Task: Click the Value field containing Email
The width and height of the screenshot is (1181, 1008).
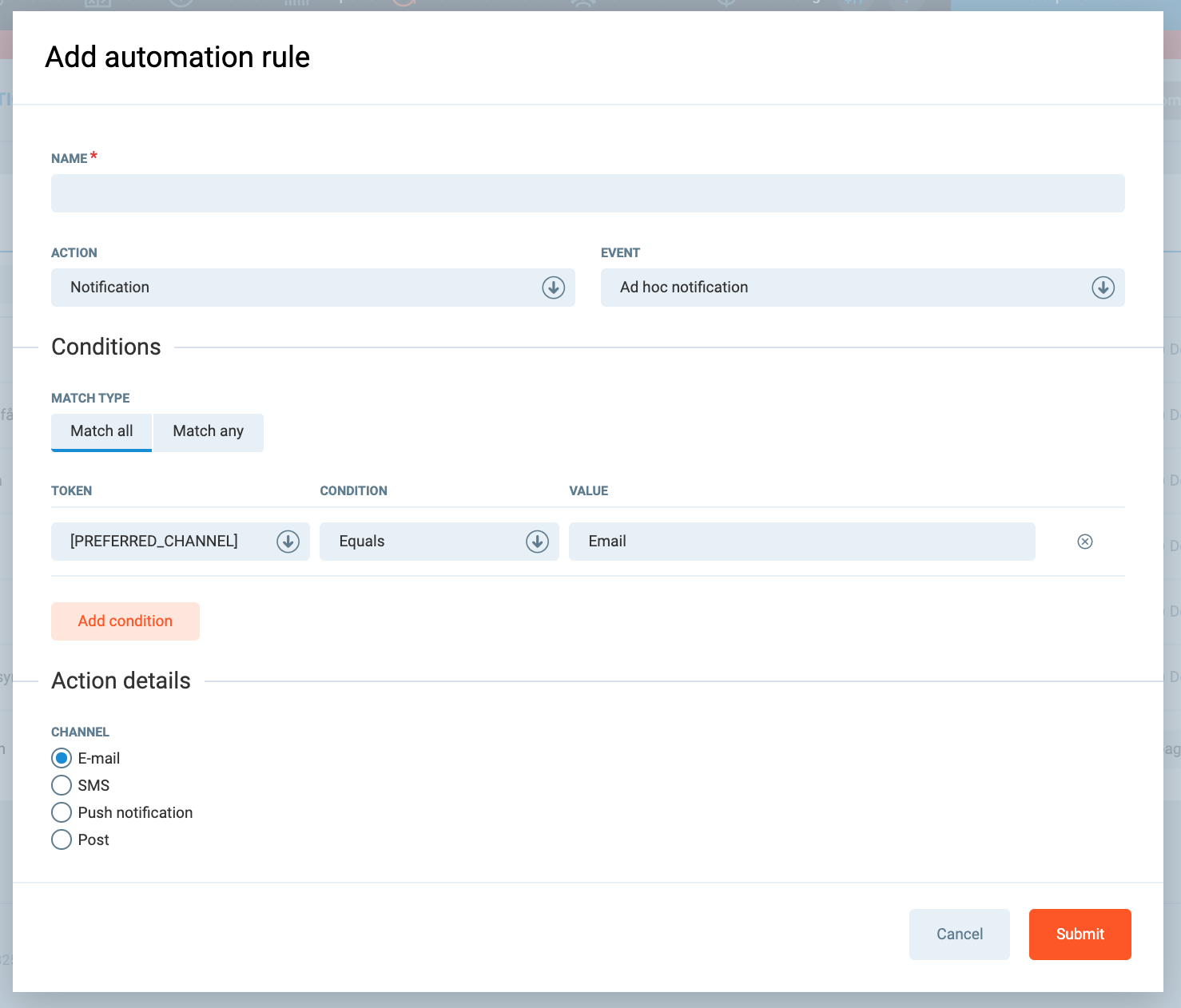Action: [x=801, y=542]
